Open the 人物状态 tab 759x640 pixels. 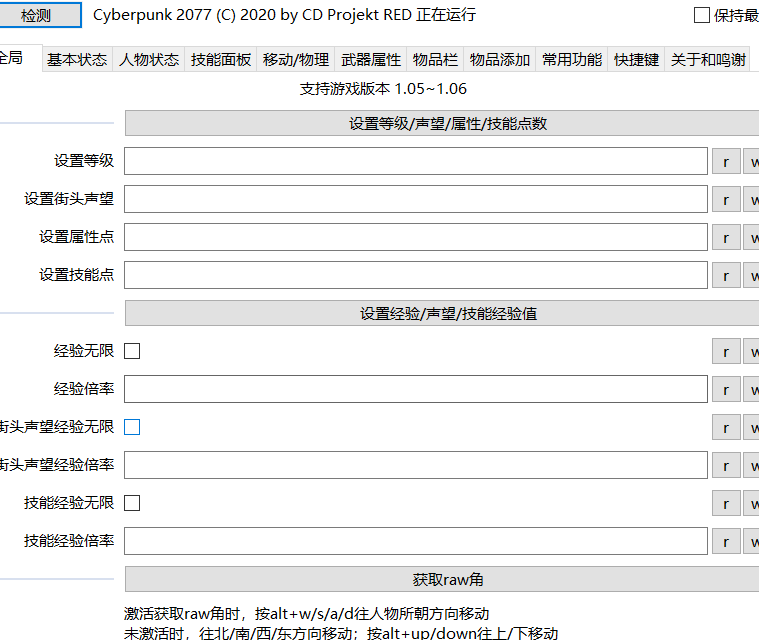point(149,60)
